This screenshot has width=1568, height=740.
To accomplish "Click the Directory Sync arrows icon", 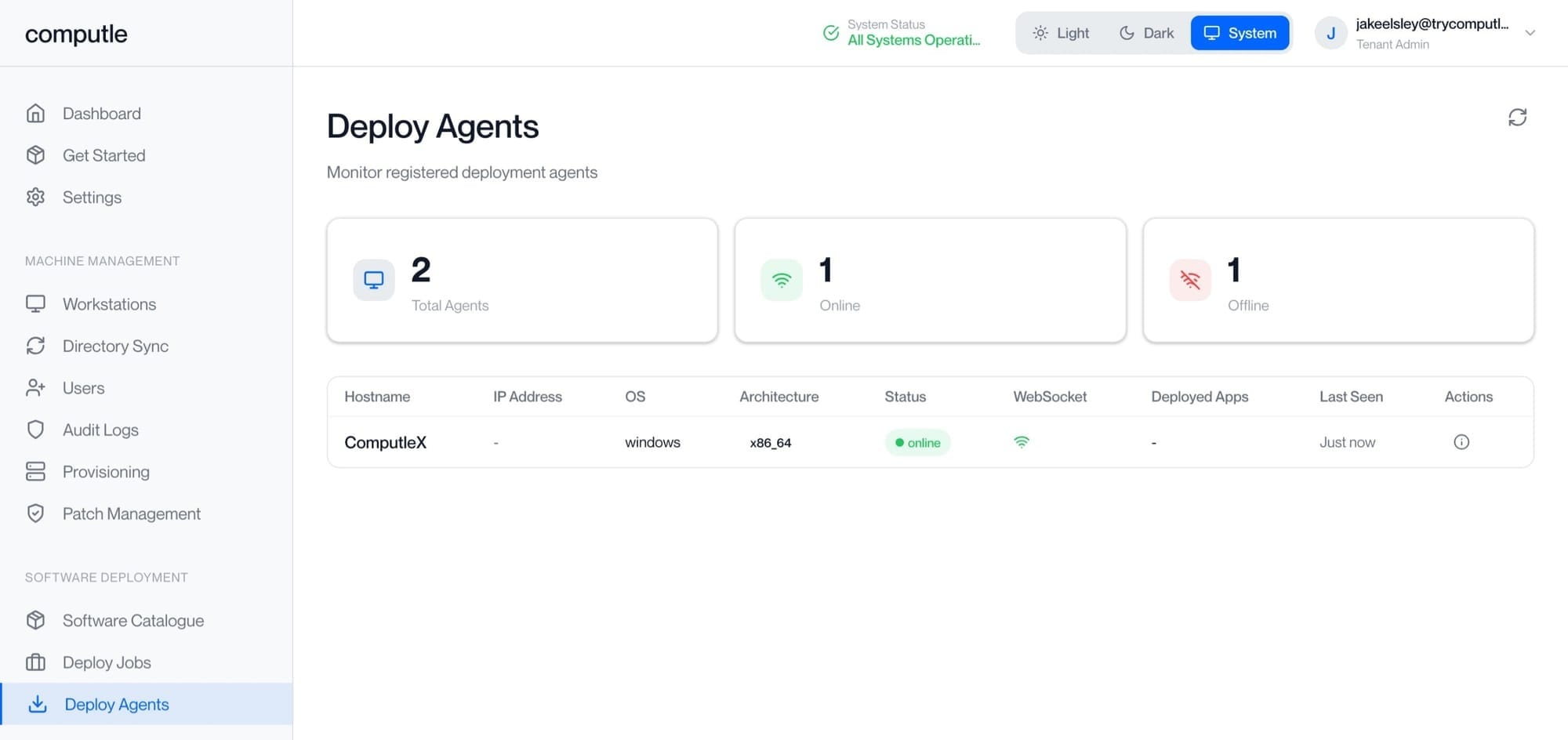I will pyautogui.click(x=35, y=346).
